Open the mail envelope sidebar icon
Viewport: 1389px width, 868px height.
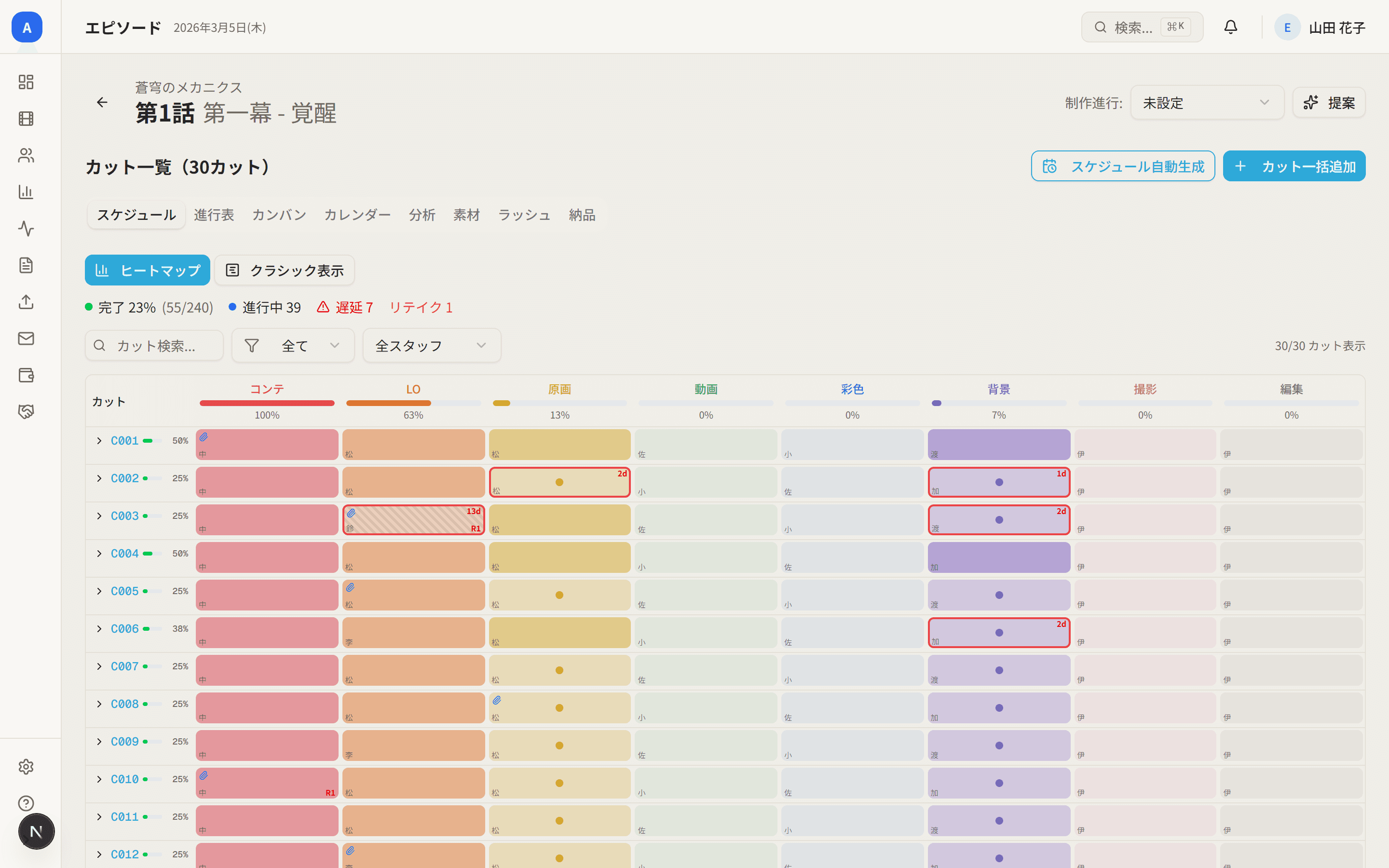pyautogui.click(x=26, y=339)
